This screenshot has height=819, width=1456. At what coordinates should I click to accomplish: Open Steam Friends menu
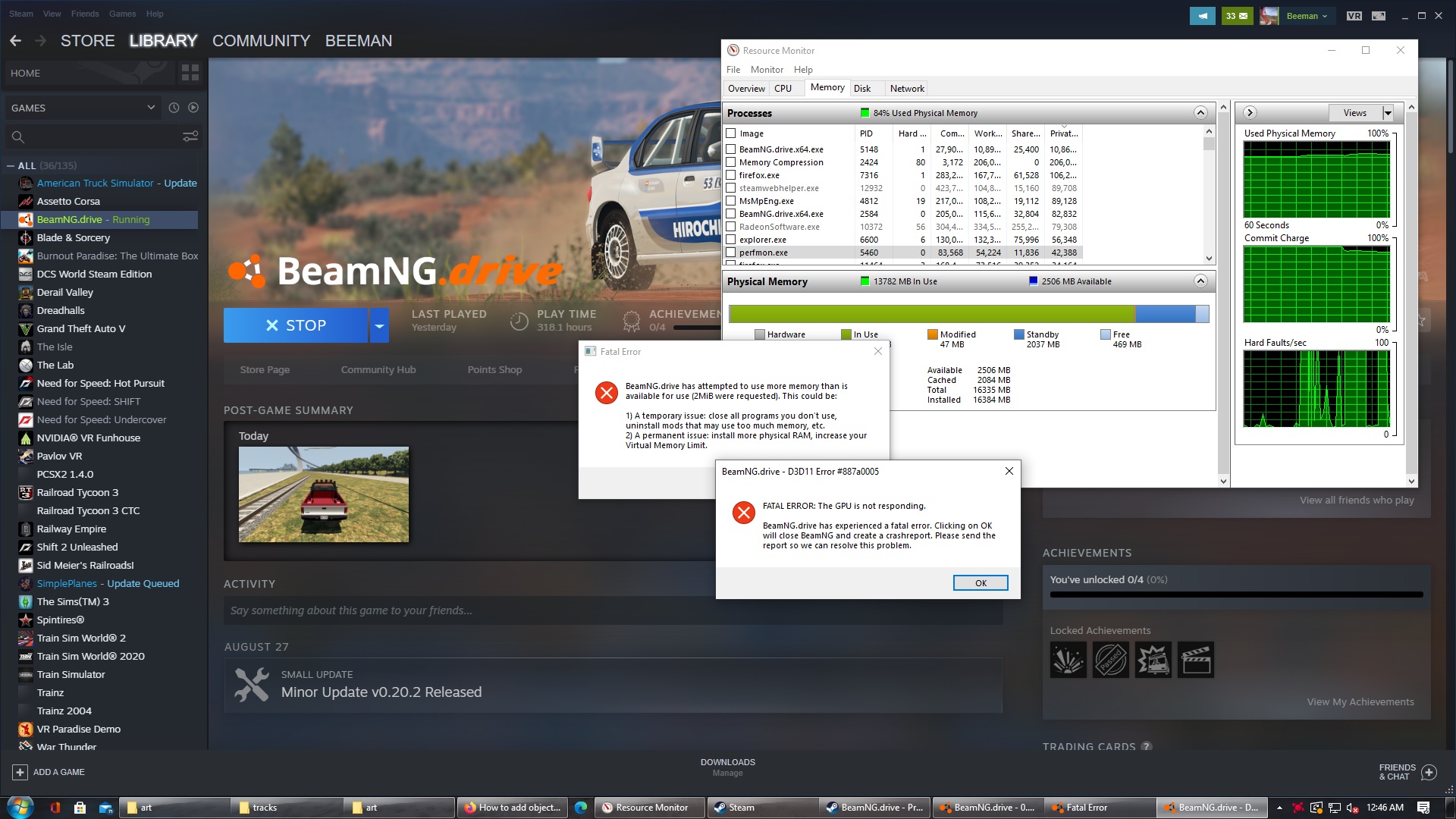click(85, 14)
